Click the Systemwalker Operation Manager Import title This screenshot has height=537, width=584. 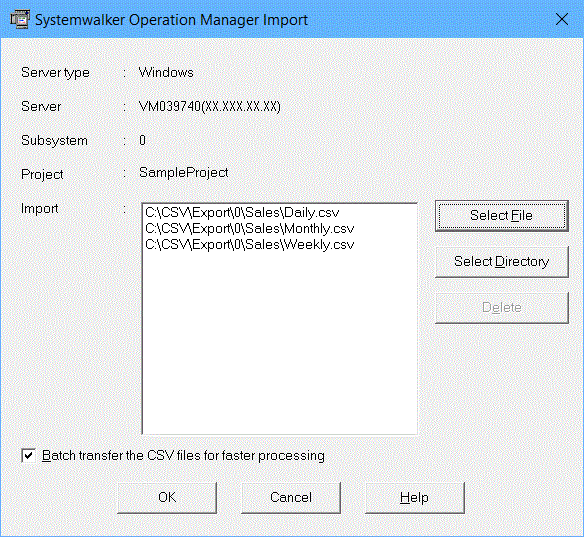[x=171, y=20]
